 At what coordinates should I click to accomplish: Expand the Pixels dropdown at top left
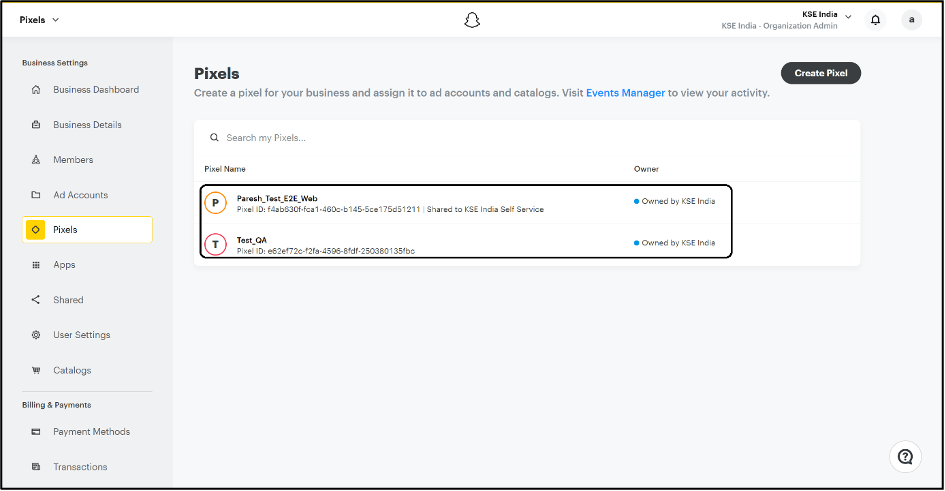[x=39, y=20]
